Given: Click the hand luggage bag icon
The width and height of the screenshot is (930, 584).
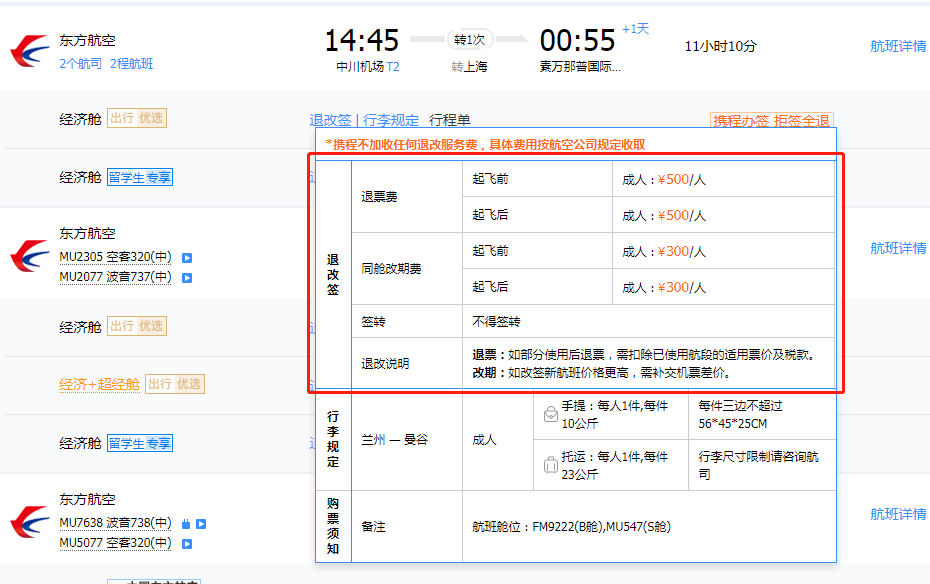Looking at the screenshot, I should (550, 414).
